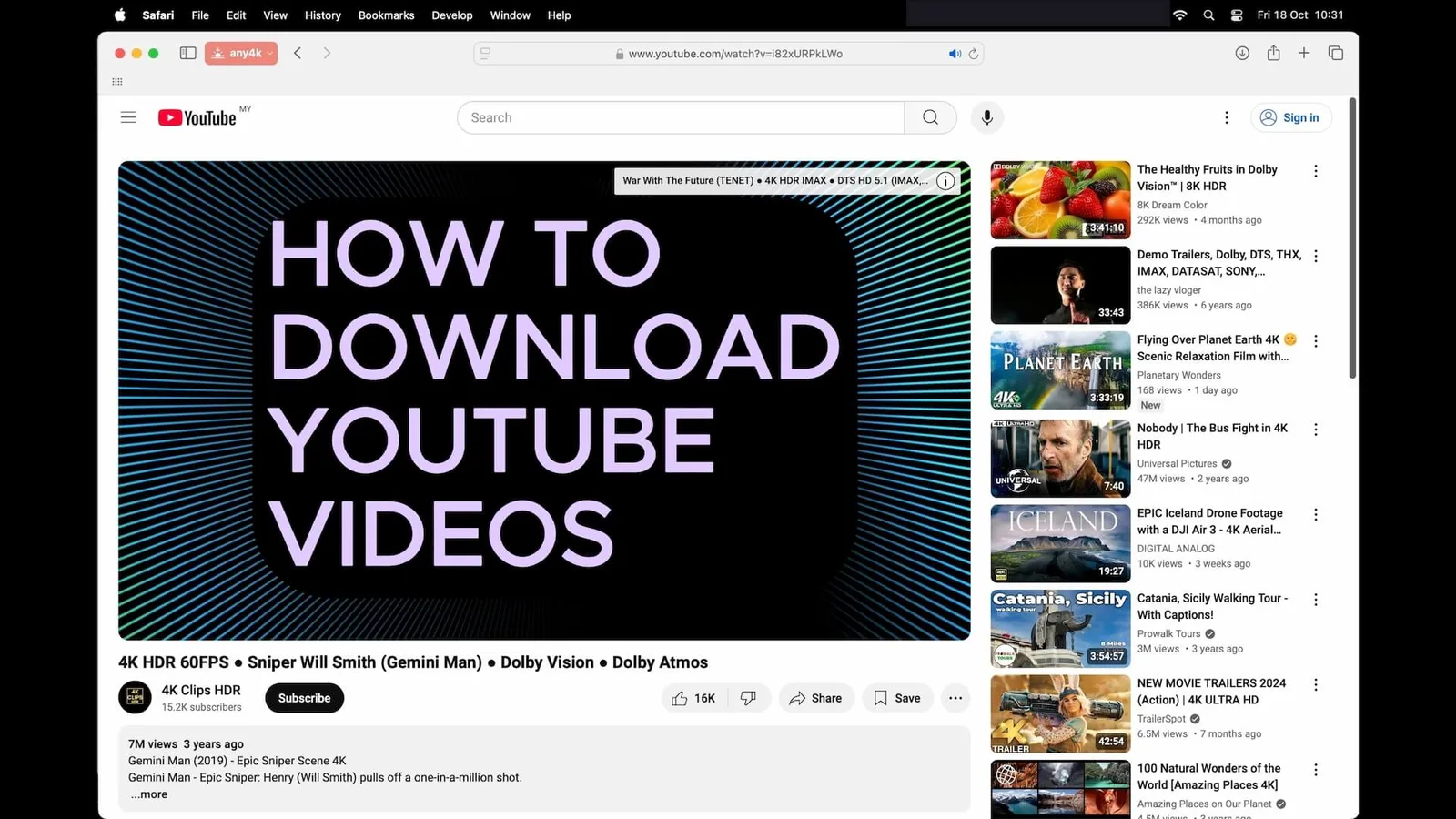Share the video

click(x=816, y=698)
